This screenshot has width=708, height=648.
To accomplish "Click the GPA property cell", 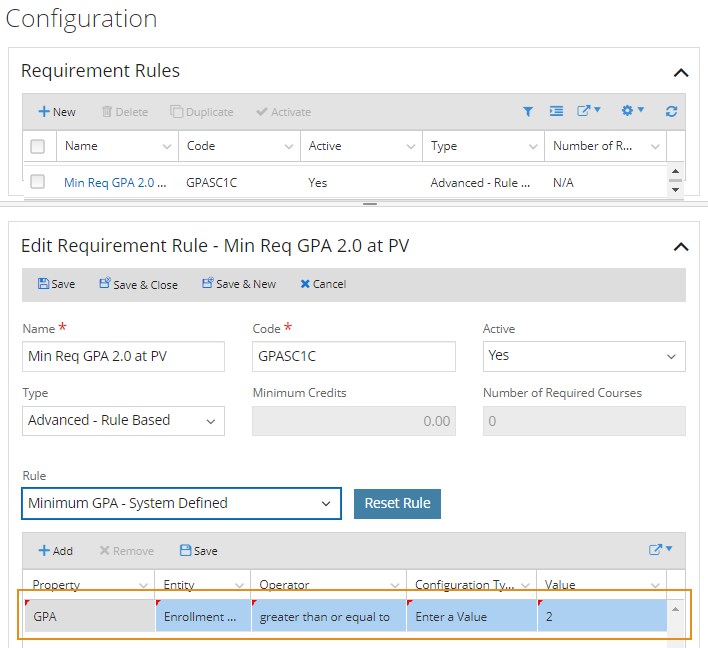I will point(89,616).
